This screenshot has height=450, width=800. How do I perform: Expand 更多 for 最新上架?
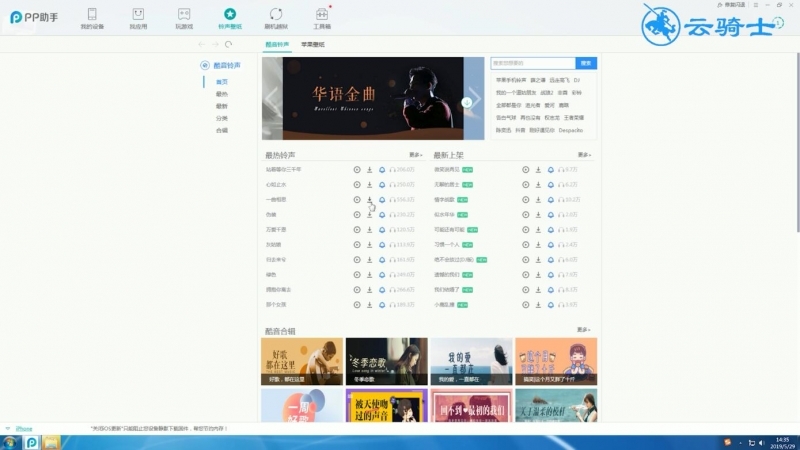click(x=584, y=155)
